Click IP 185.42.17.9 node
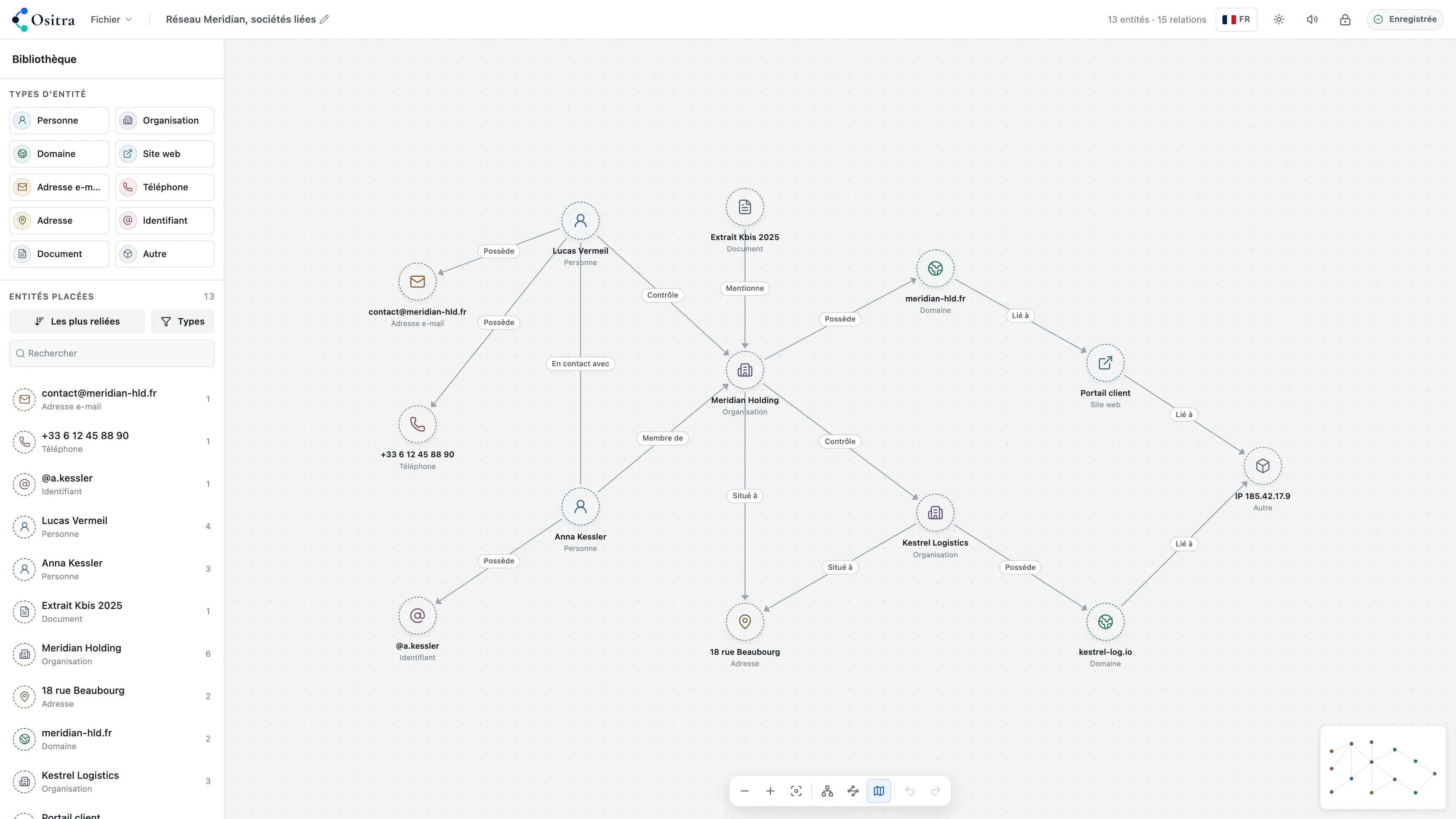1456x819 pixels. tap(1263, 466)
